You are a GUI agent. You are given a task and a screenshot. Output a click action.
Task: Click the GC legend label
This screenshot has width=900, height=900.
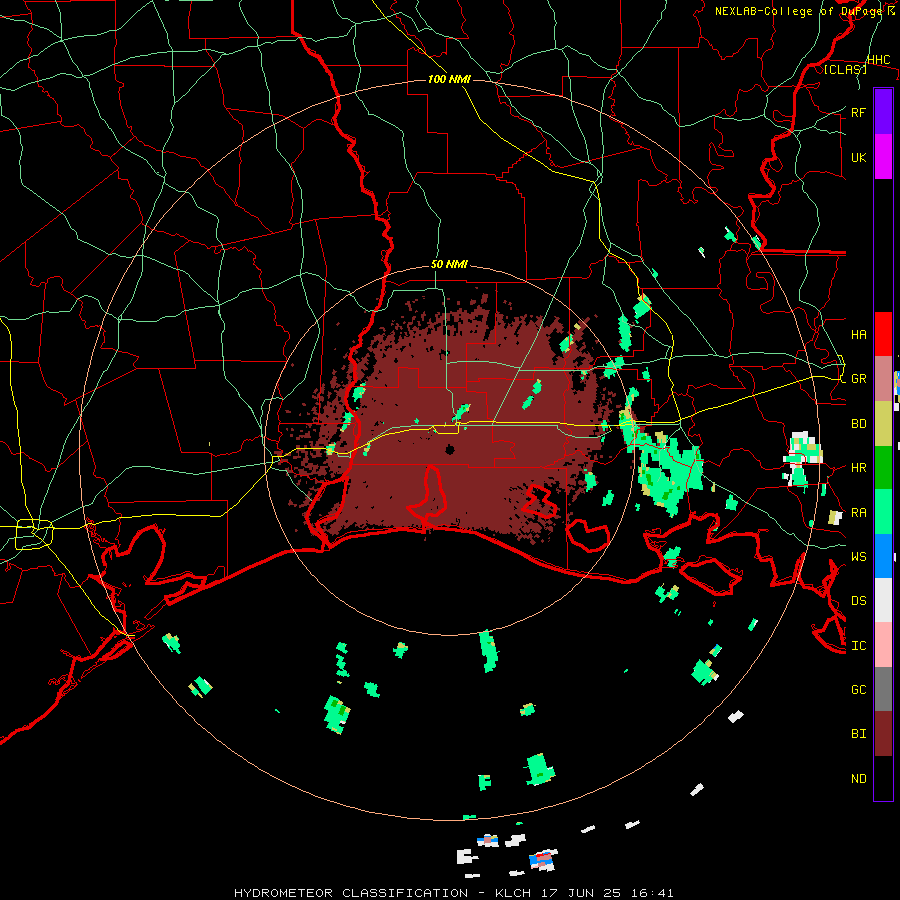click(x=859, y=689)
